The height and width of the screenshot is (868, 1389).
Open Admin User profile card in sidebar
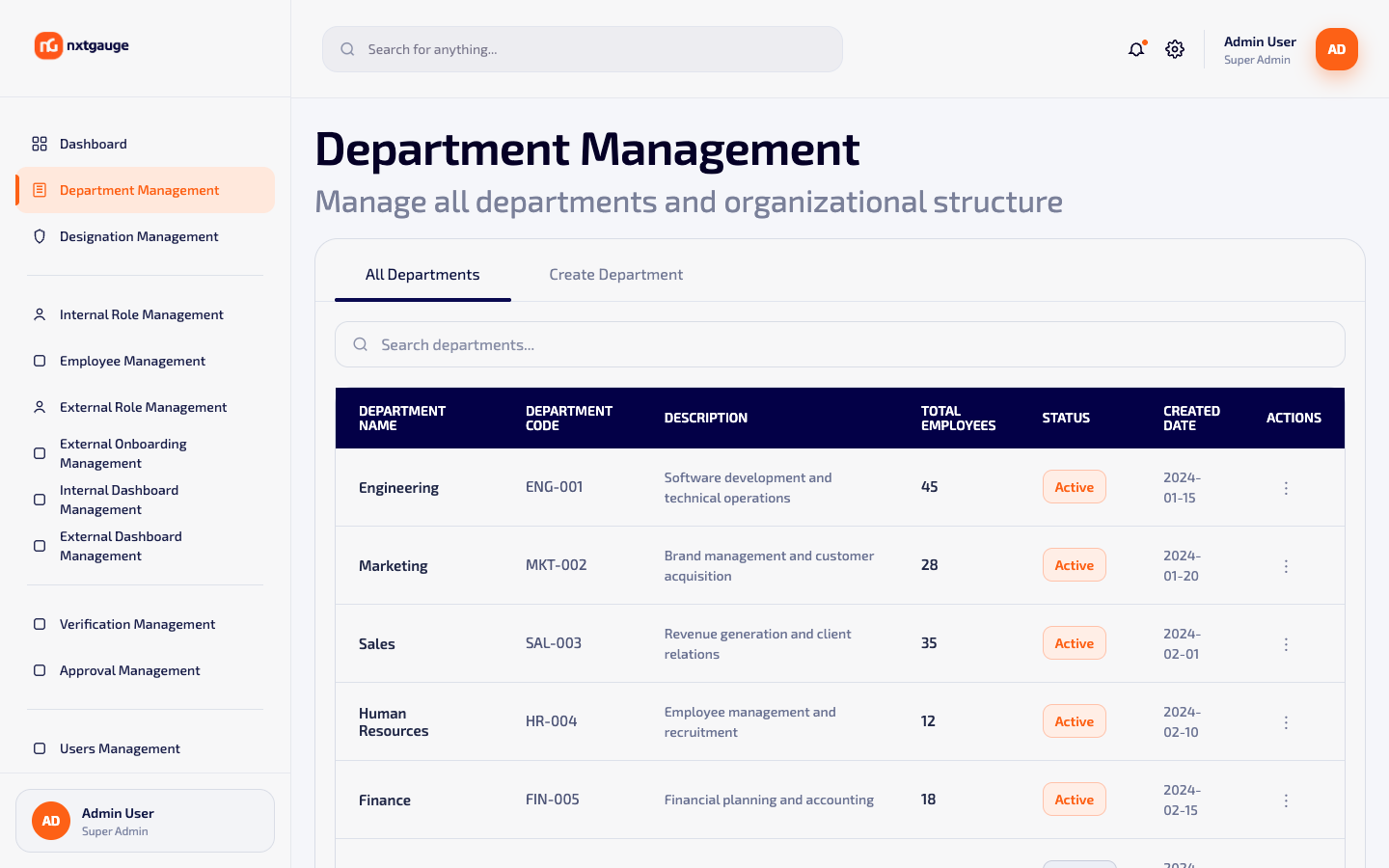point(145,821)
